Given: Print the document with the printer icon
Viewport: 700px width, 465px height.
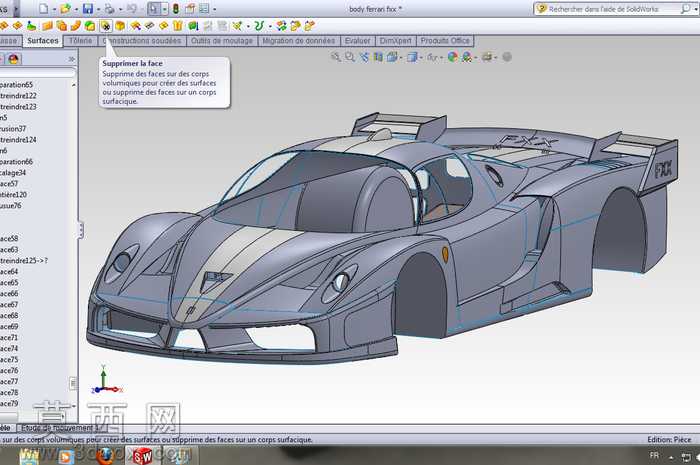Looking at the screenshot, I should [109, 8].
